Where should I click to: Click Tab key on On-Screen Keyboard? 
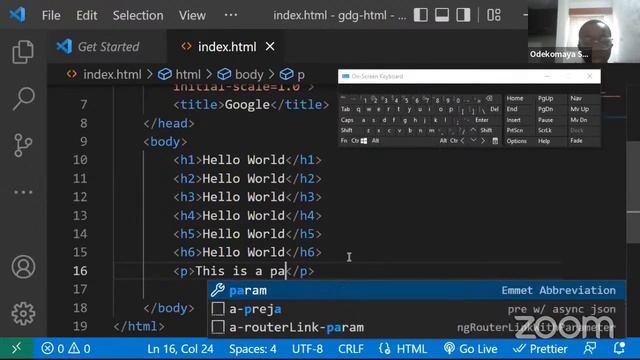(x=345, y=109)
